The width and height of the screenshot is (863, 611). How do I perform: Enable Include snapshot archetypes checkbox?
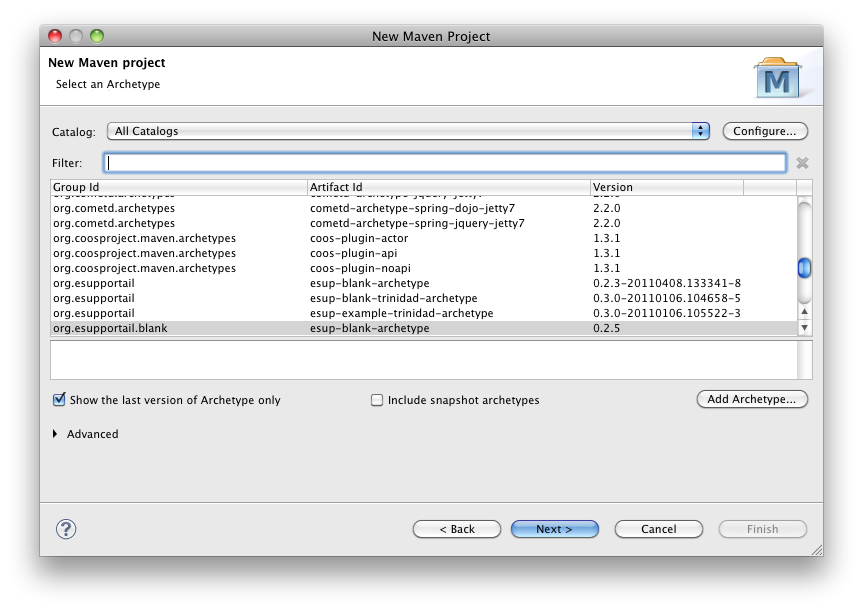coord(377,400)
